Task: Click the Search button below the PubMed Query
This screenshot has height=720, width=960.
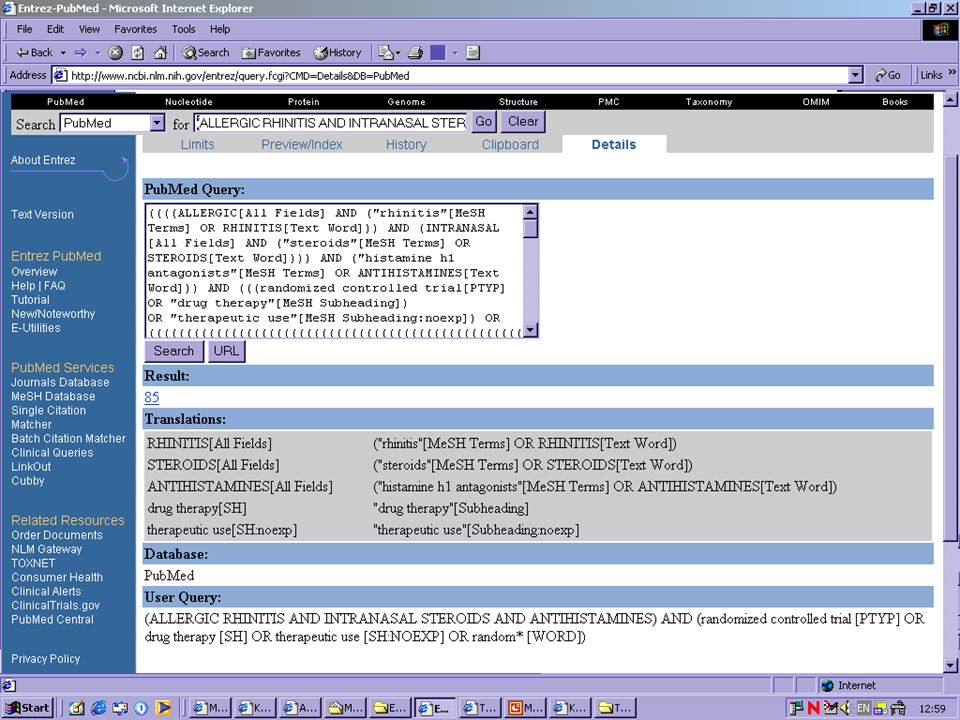Action: click(x=174, y=351)
